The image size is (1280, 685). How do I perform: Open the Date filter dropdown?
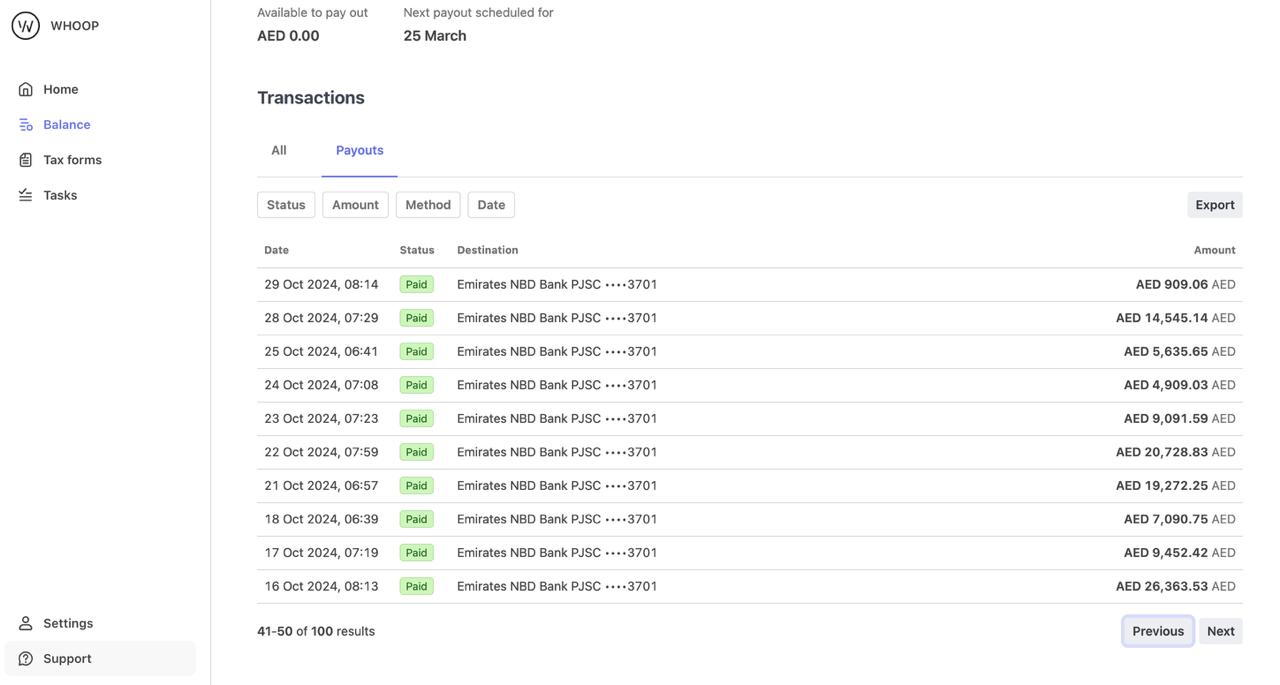[491, 205]
